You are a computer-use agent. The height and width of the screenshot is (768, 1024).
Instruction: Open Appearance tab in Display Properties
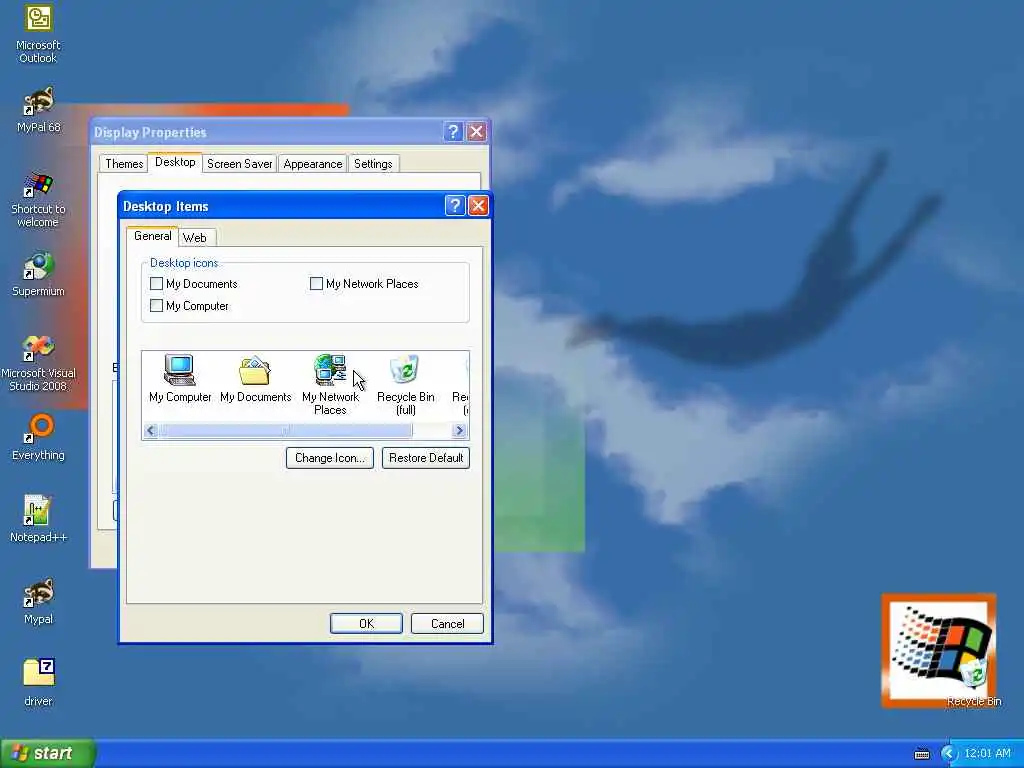[x=313, y=164]
